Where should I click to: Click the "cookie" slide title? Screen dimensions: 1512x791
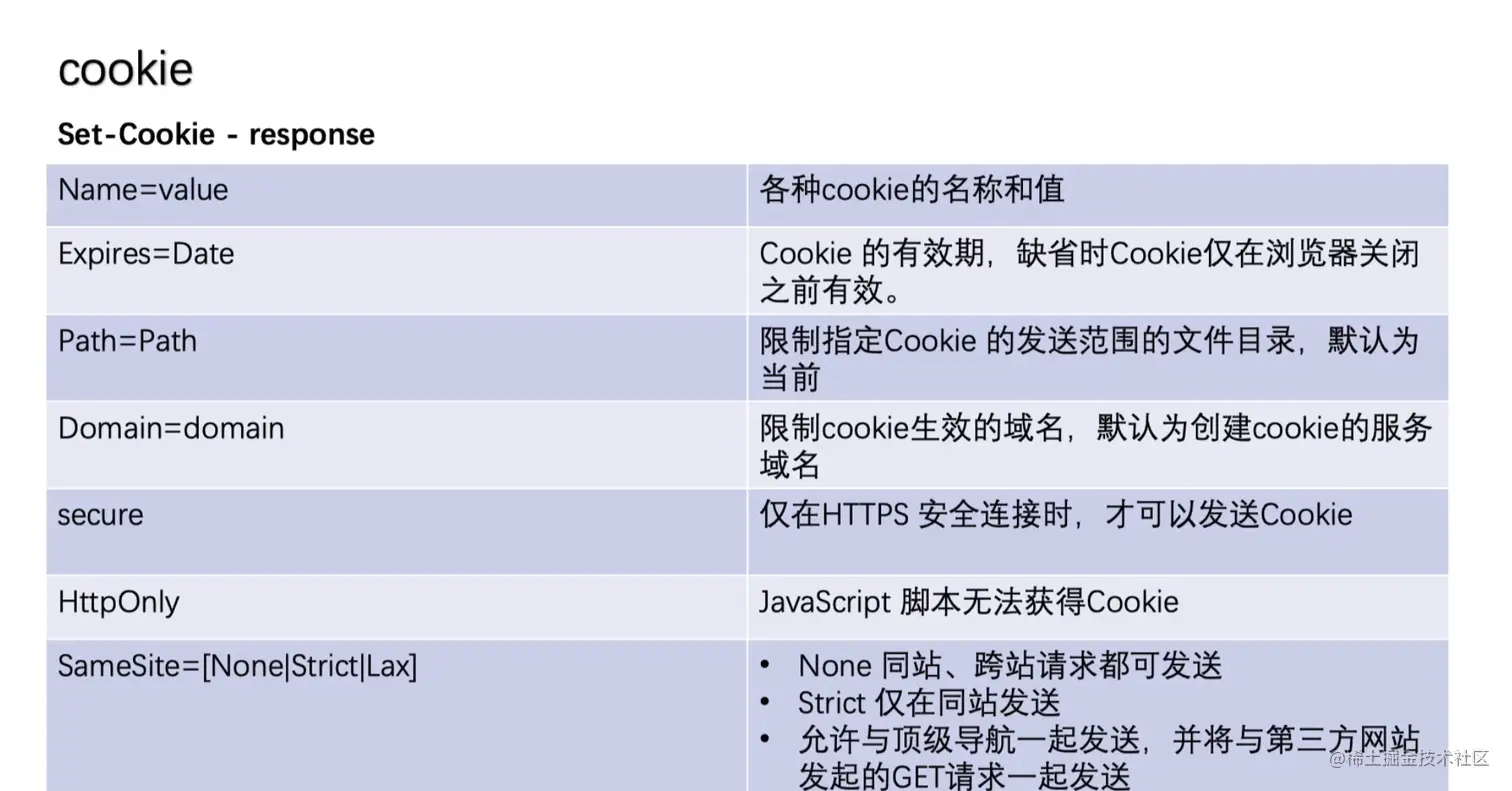[125, 67]
